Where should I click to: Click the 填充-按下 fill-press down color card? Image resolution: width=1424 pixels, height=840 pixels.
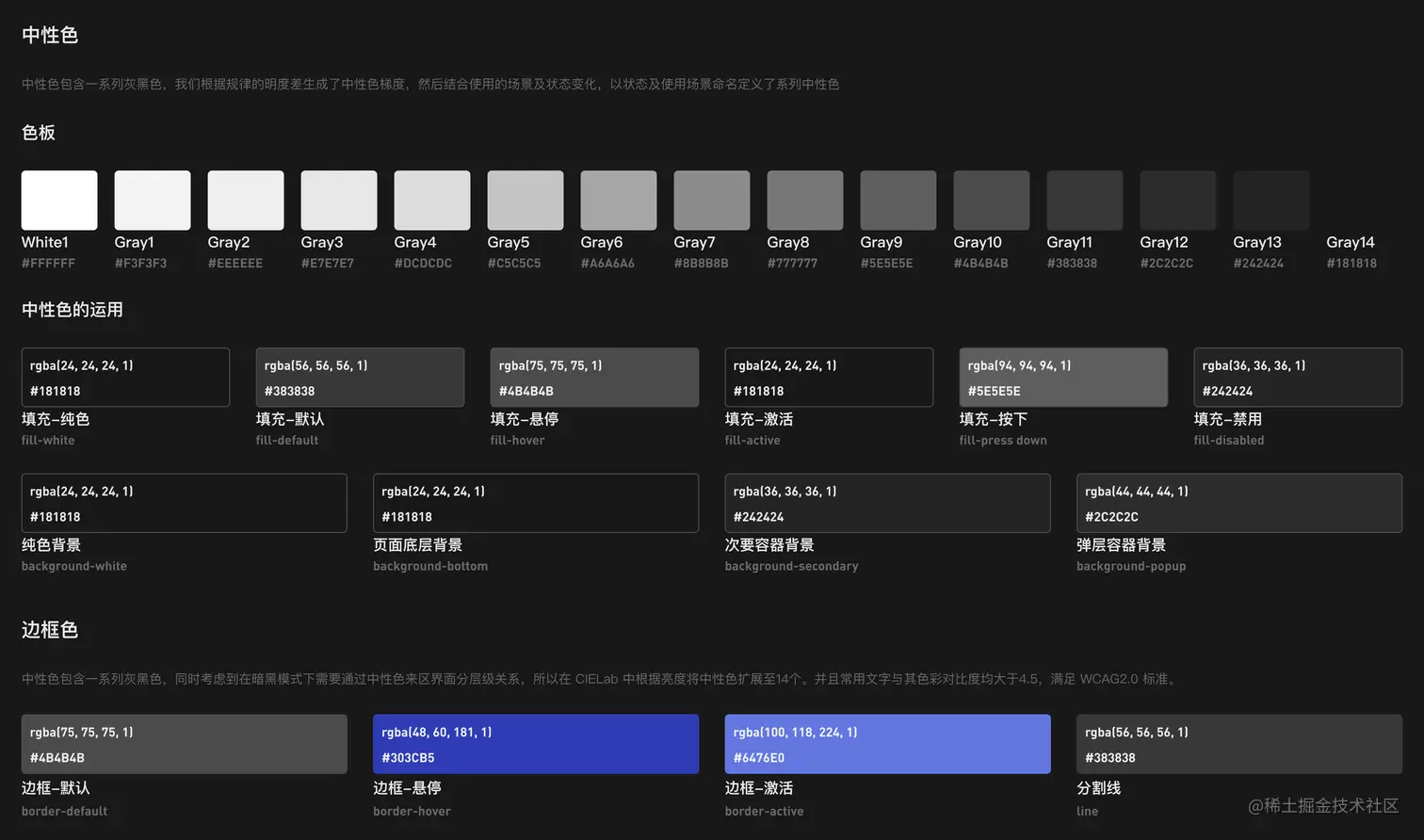pyautogui.click(x=1063, y=378)
